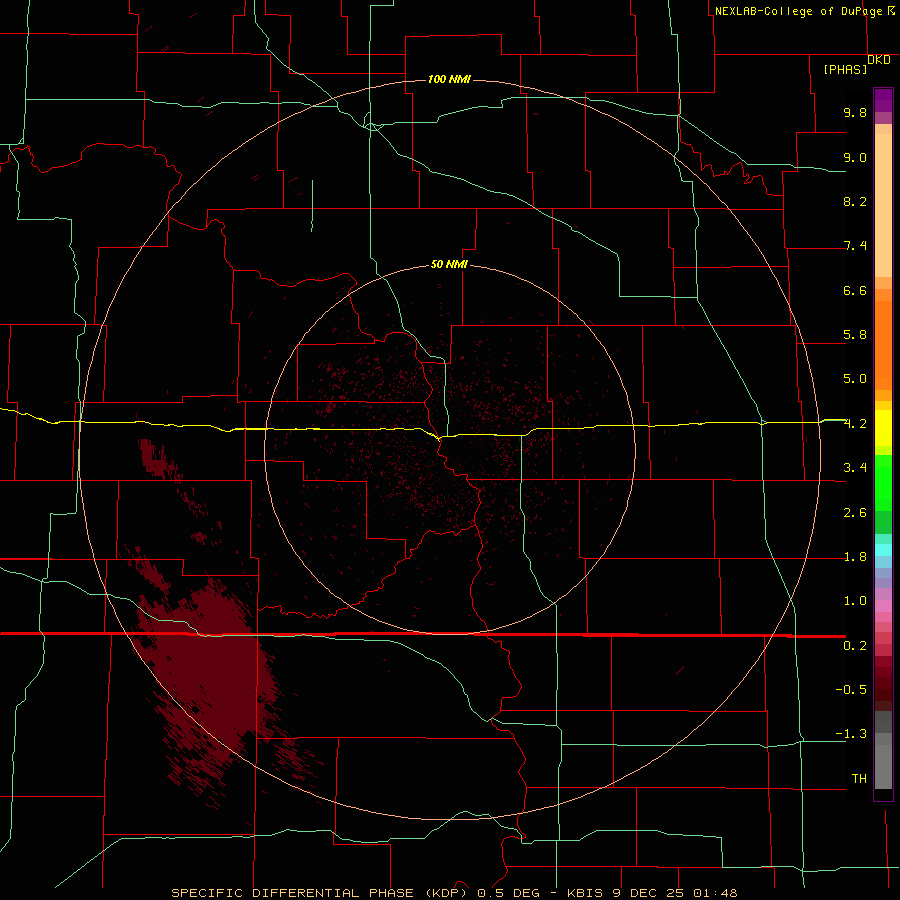Image resolution: width=900 pixels, height=900 pixels.
Task: Click the 50 NMI range ring label
Action: pyautogui.click(x=449, y=264)
